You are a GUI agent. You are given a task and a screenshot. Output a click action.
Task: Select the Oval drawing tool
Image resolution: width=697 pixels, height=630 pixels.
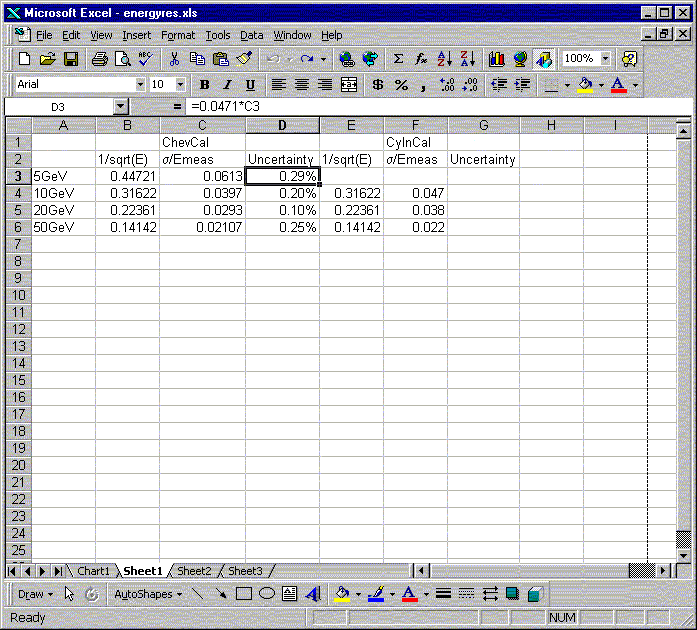tap(267, 594)
